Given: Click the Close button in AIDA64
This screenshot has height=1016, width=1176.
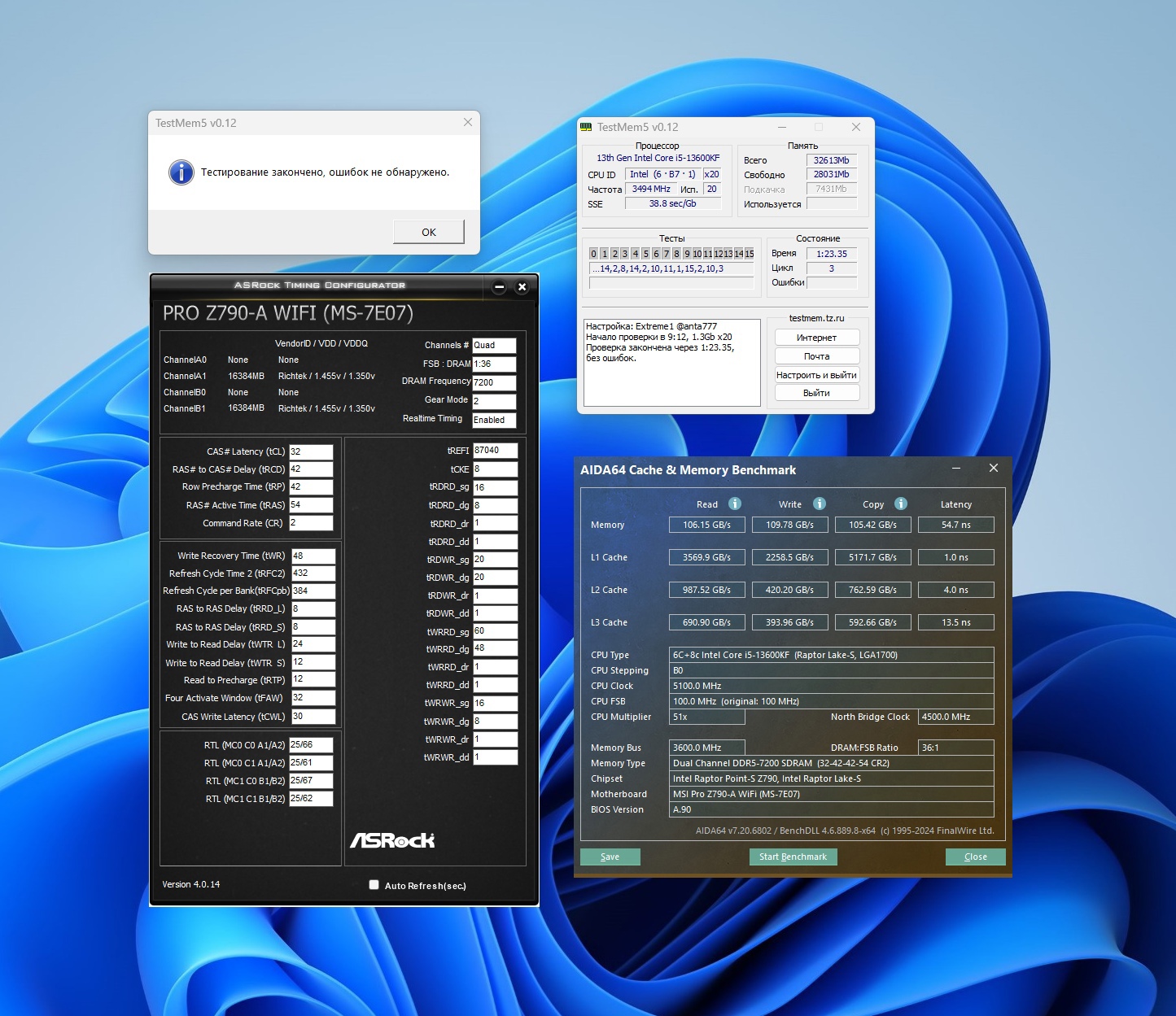Looking at the screenshot, I should (976, 857).
